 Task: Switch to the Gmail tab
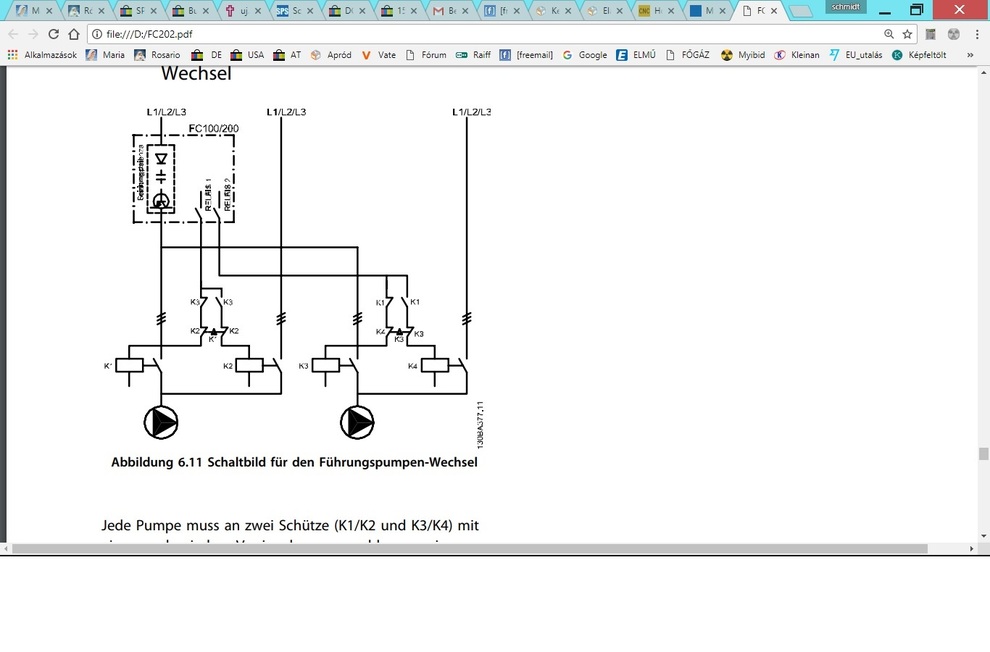pos(445,11)
